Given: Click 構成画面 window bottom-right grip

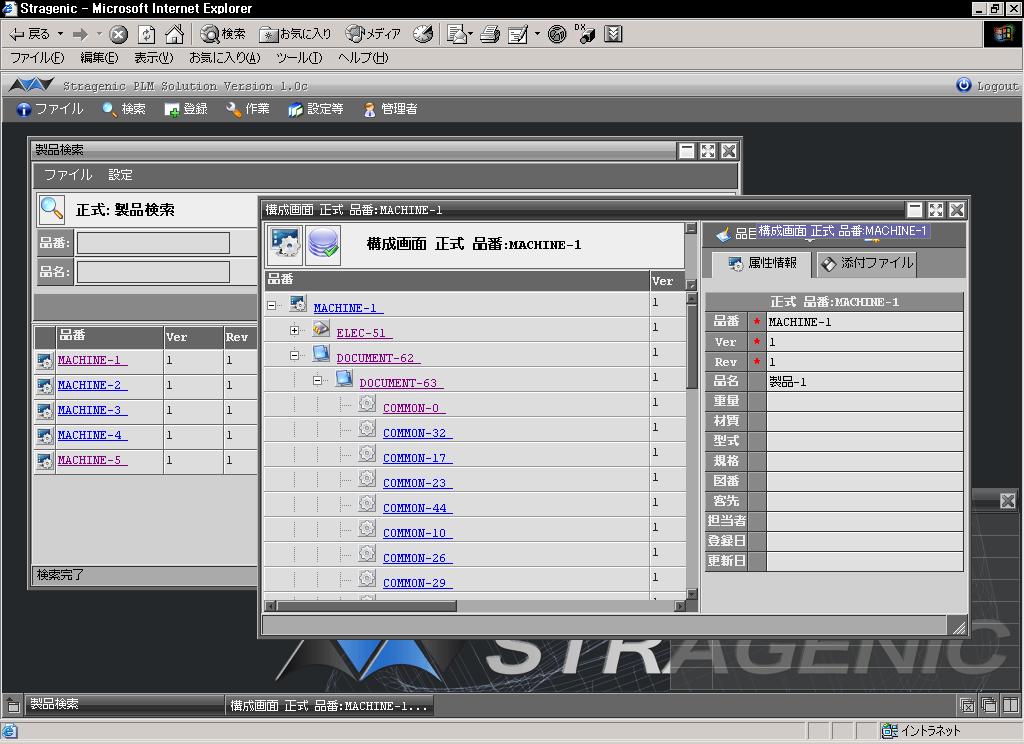Looking at the screenshot, I should (x=958, y=628).
